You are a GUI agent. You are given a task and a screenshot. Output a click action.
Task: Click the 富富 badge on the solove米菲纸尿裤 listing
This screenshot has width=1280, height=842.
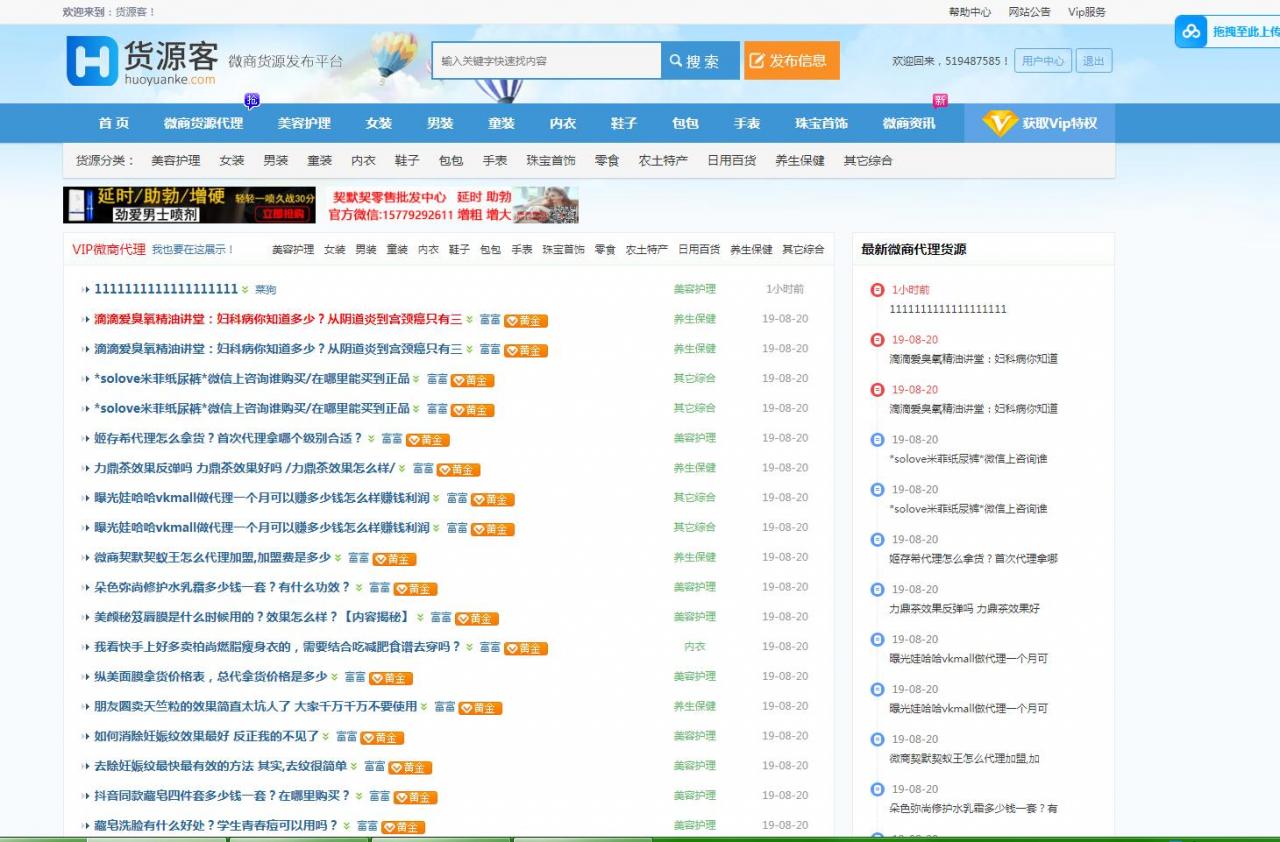coord(437,379)
